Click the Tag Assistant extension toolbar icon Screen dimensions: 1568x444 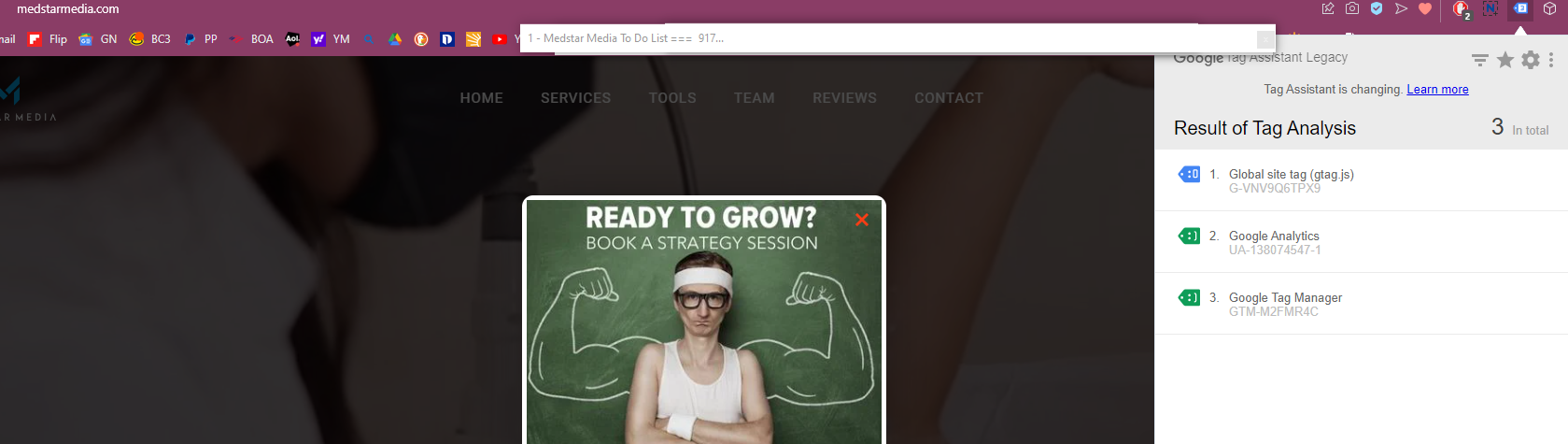point(1520,9)
